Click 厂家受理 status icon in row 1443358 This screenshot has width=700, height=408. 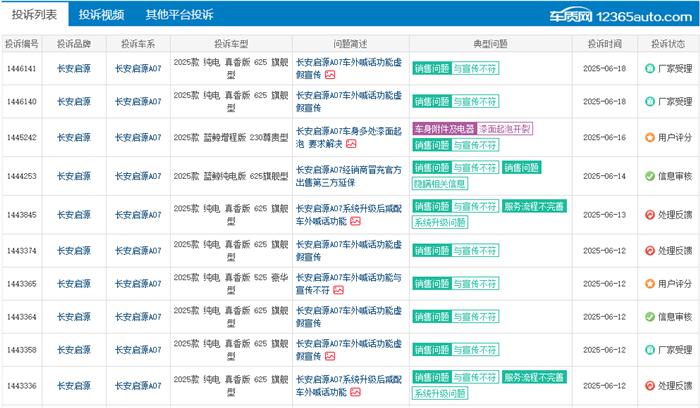coord(650,350)
